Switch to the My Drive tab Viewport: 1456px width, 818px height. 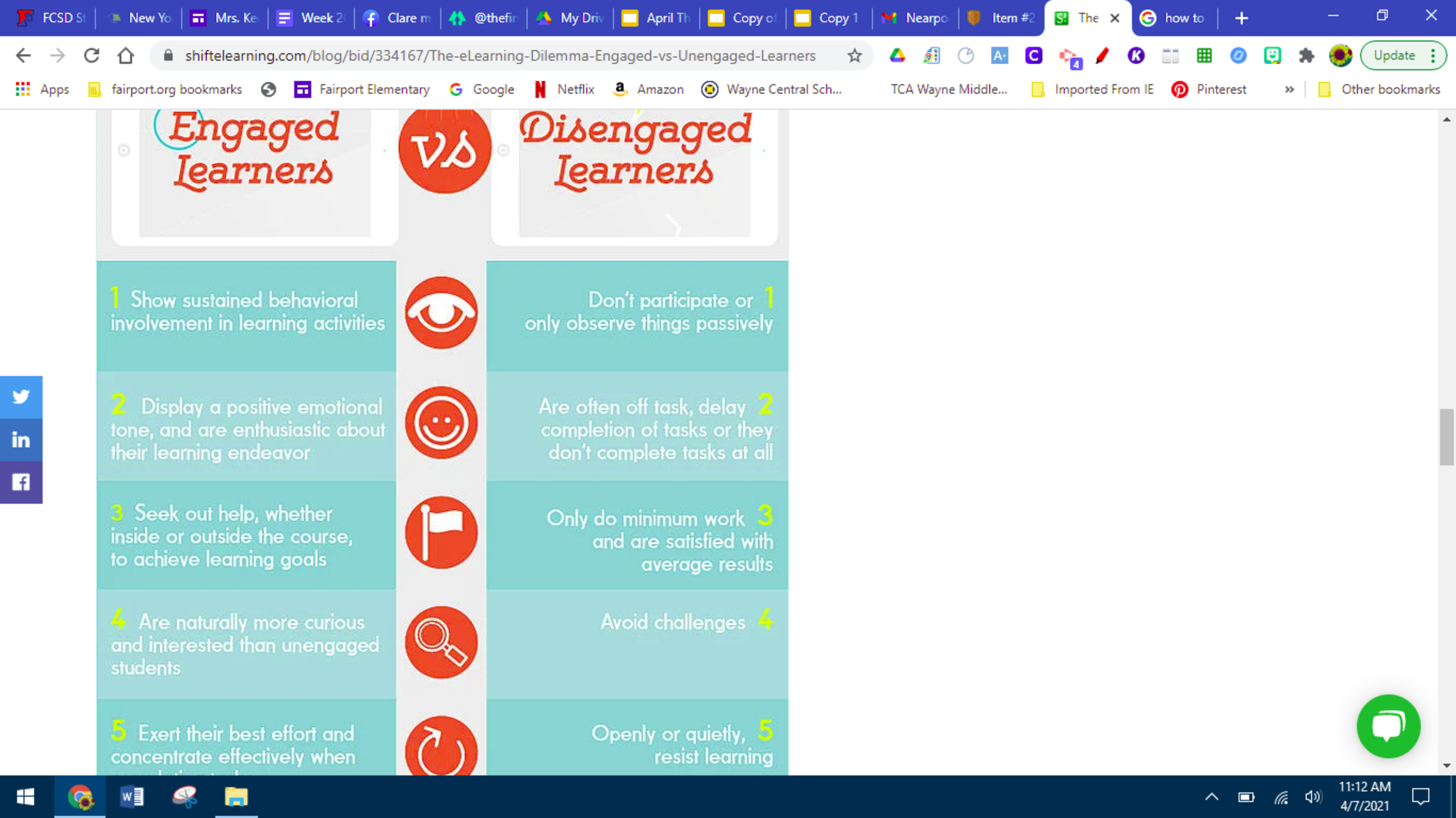[x=571, y=18]
